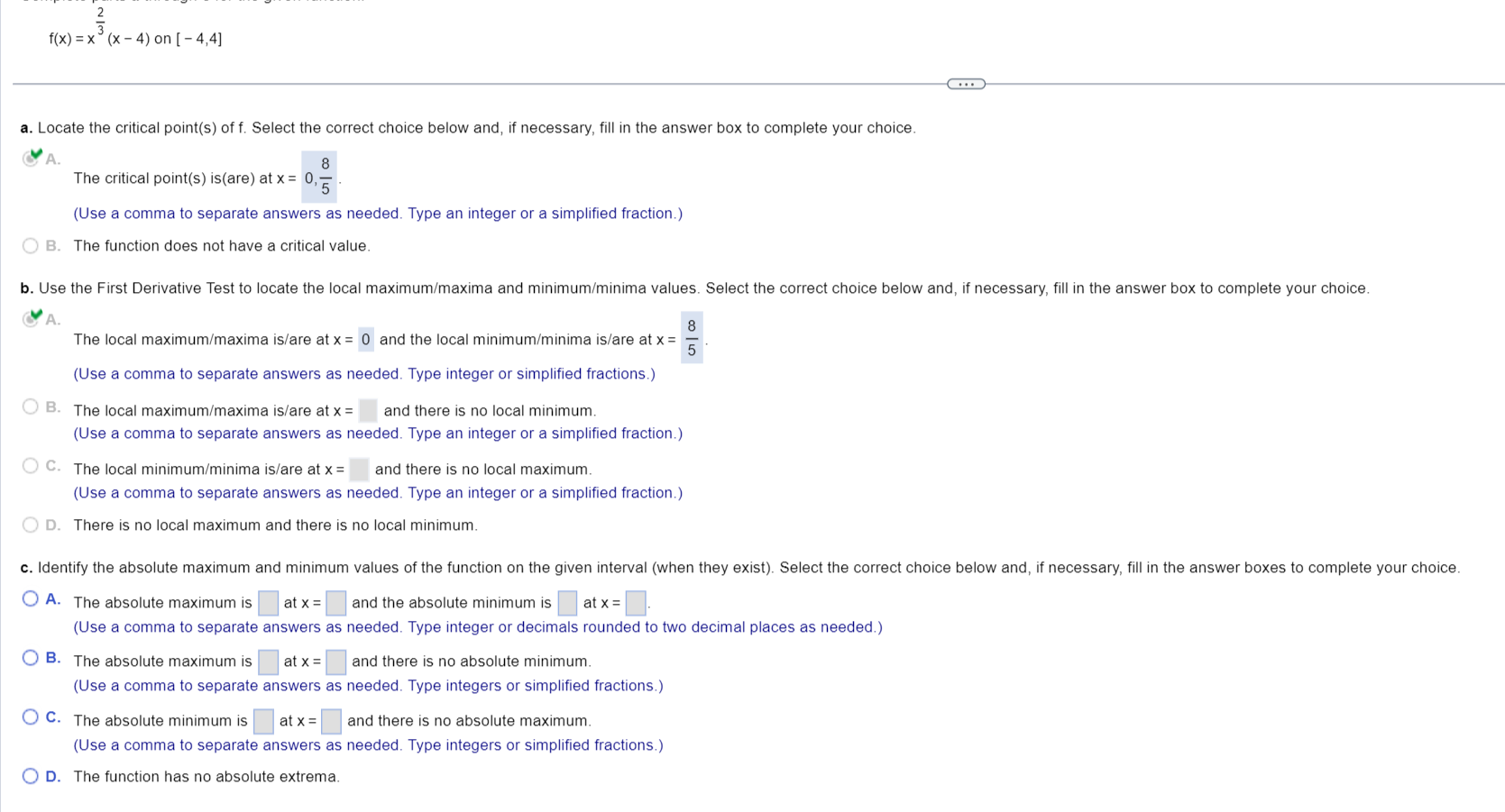
Task: Select part c choice C, no absolute maximum
Action: [x=31, y=717]
